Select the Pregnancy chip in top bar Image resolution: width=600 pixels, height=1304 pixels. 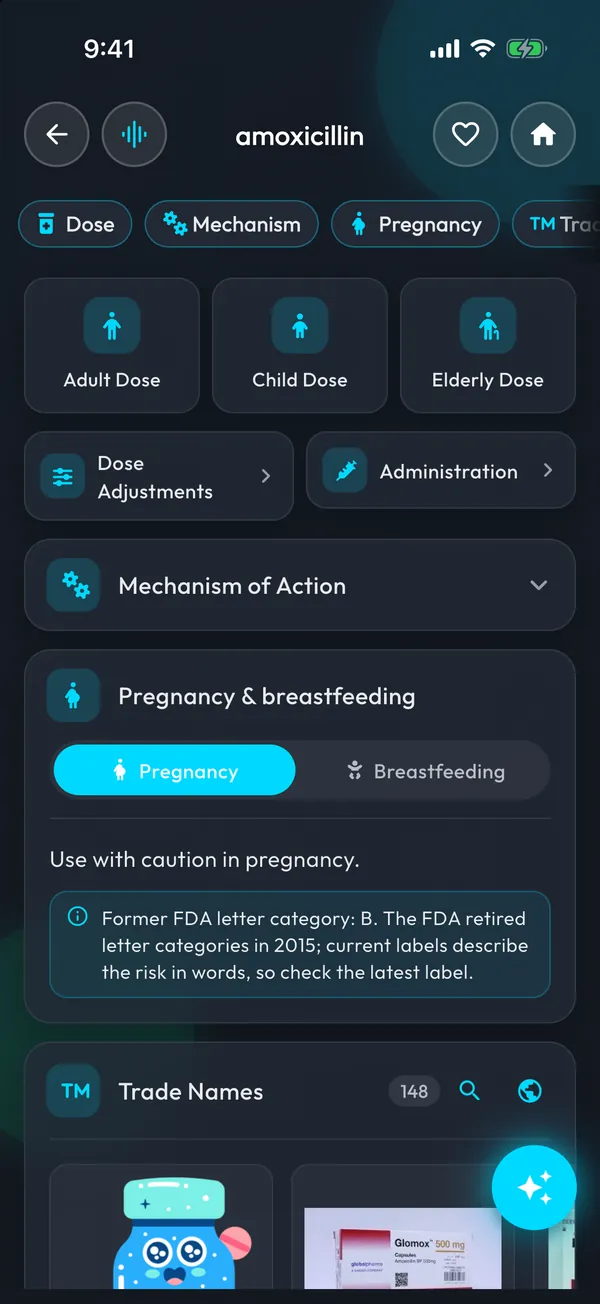click(415, 224)
